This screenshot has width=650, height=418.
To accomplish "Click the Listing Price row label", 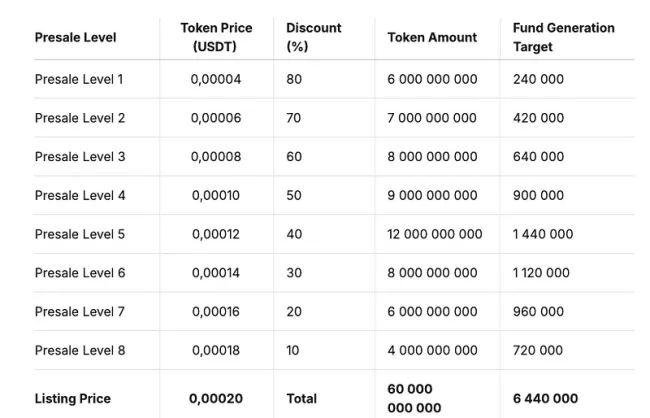I will click(73, 398).
